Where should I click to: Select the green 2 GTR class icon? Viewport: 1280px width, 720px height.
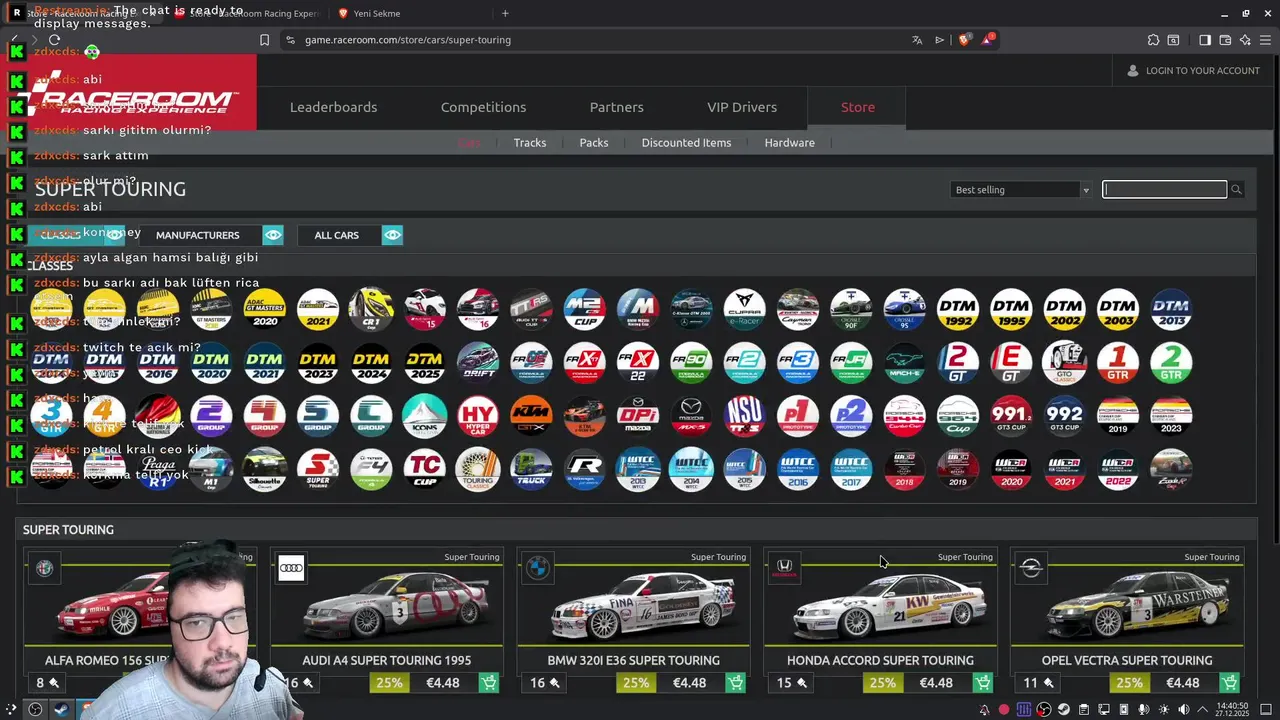(1171, 363)
